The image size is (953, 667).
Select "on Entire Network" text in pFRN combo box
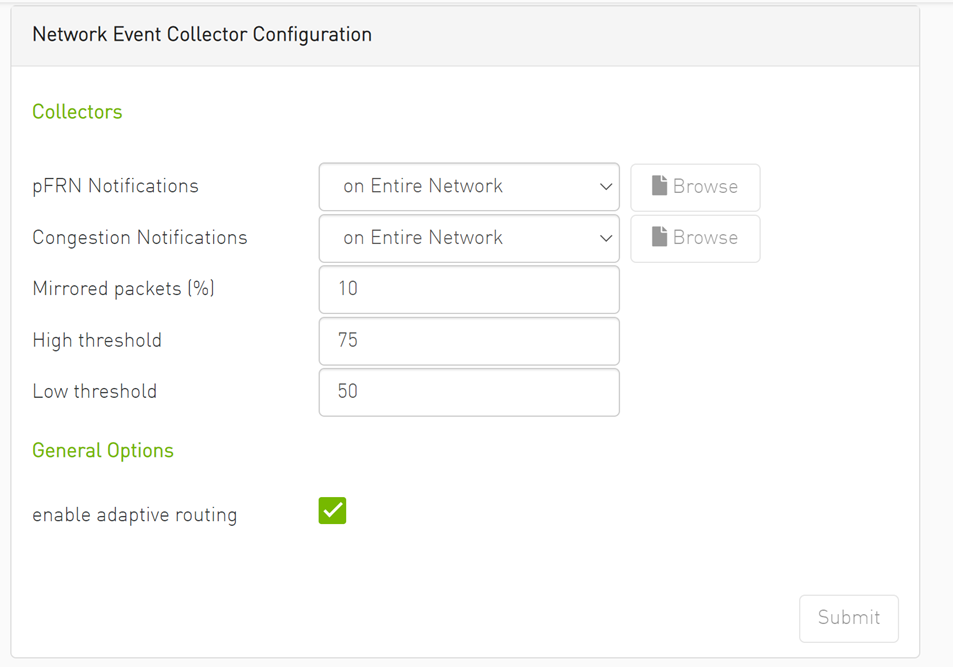coord(423,186)
